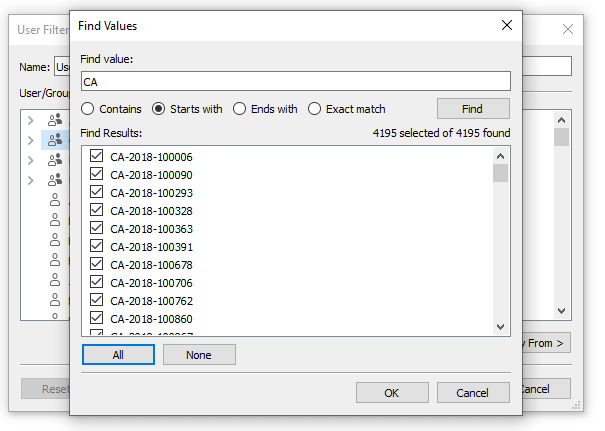Uncheck the CA-2018-100006 checkbox
This screenshot has width=605, height=431.
coord(96,156)
